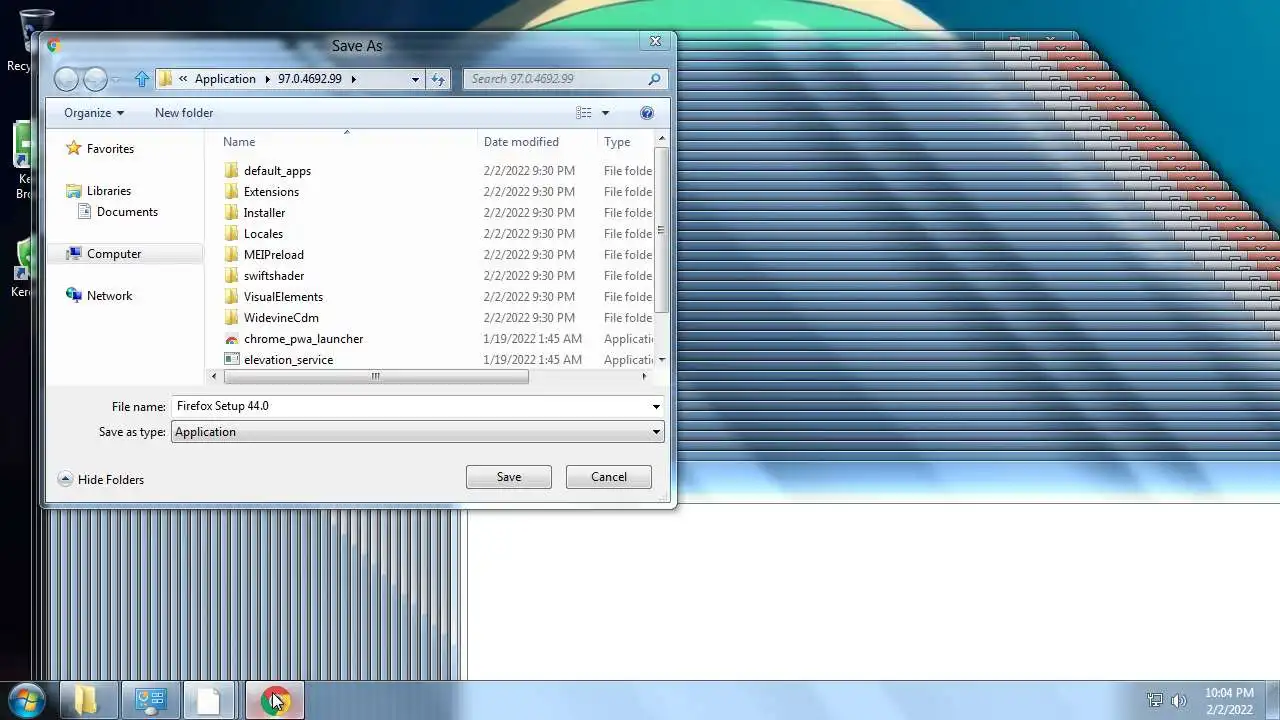This screenshot has width=1280, height=720.
Task: Click the MEIPreload folder icon
Action: tap(232, 255)
